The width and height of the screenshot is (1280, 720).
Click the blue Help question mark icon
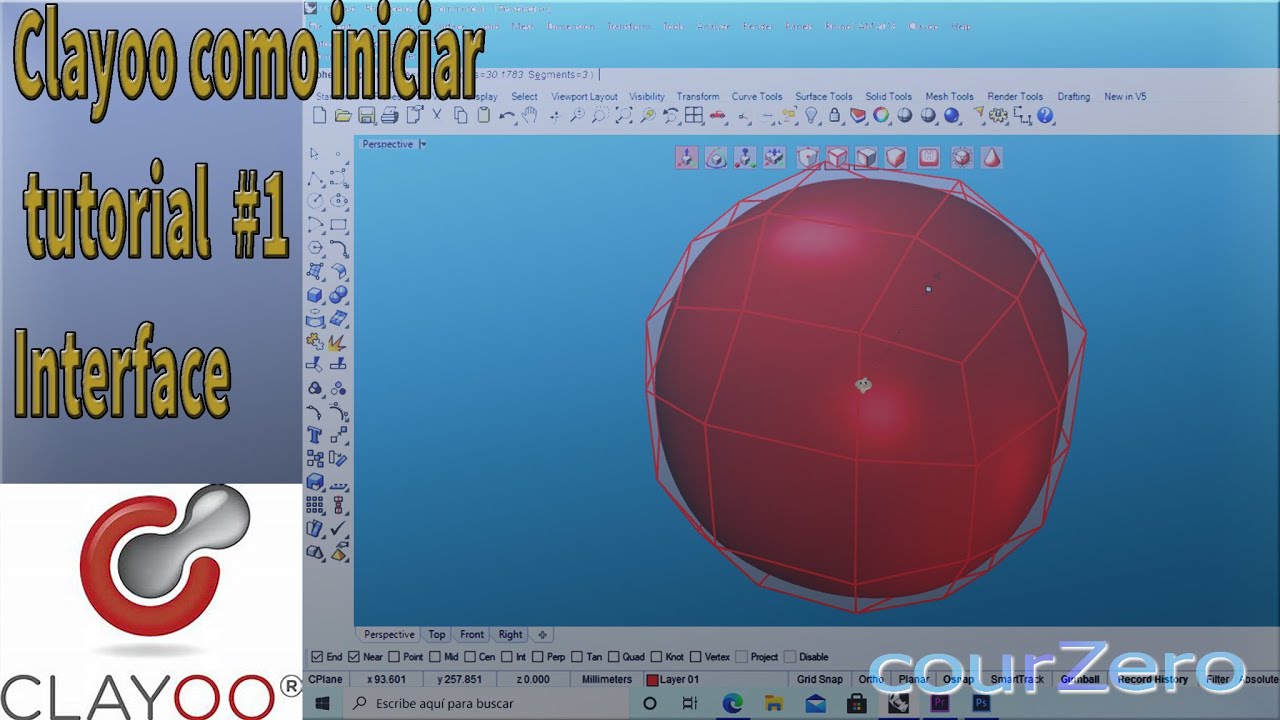tap(1045, 115)
